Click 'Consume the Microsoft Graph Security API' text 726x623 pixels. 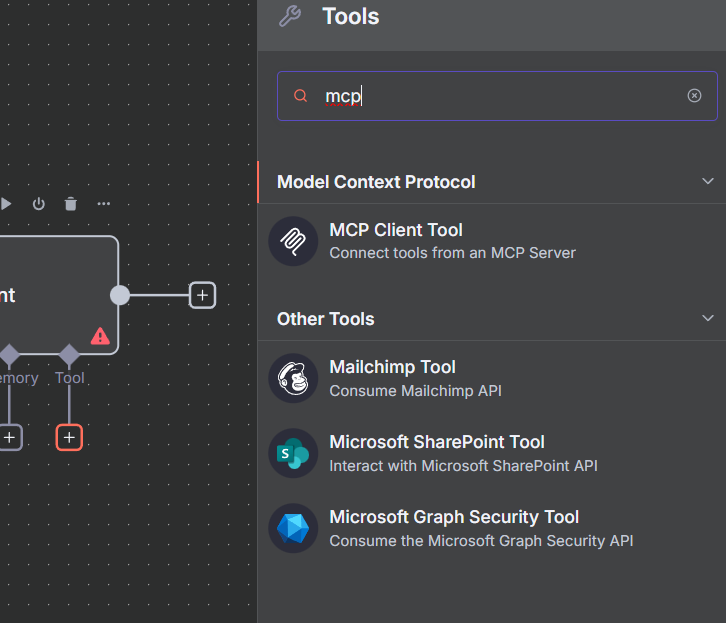click(x=481, y=541)
